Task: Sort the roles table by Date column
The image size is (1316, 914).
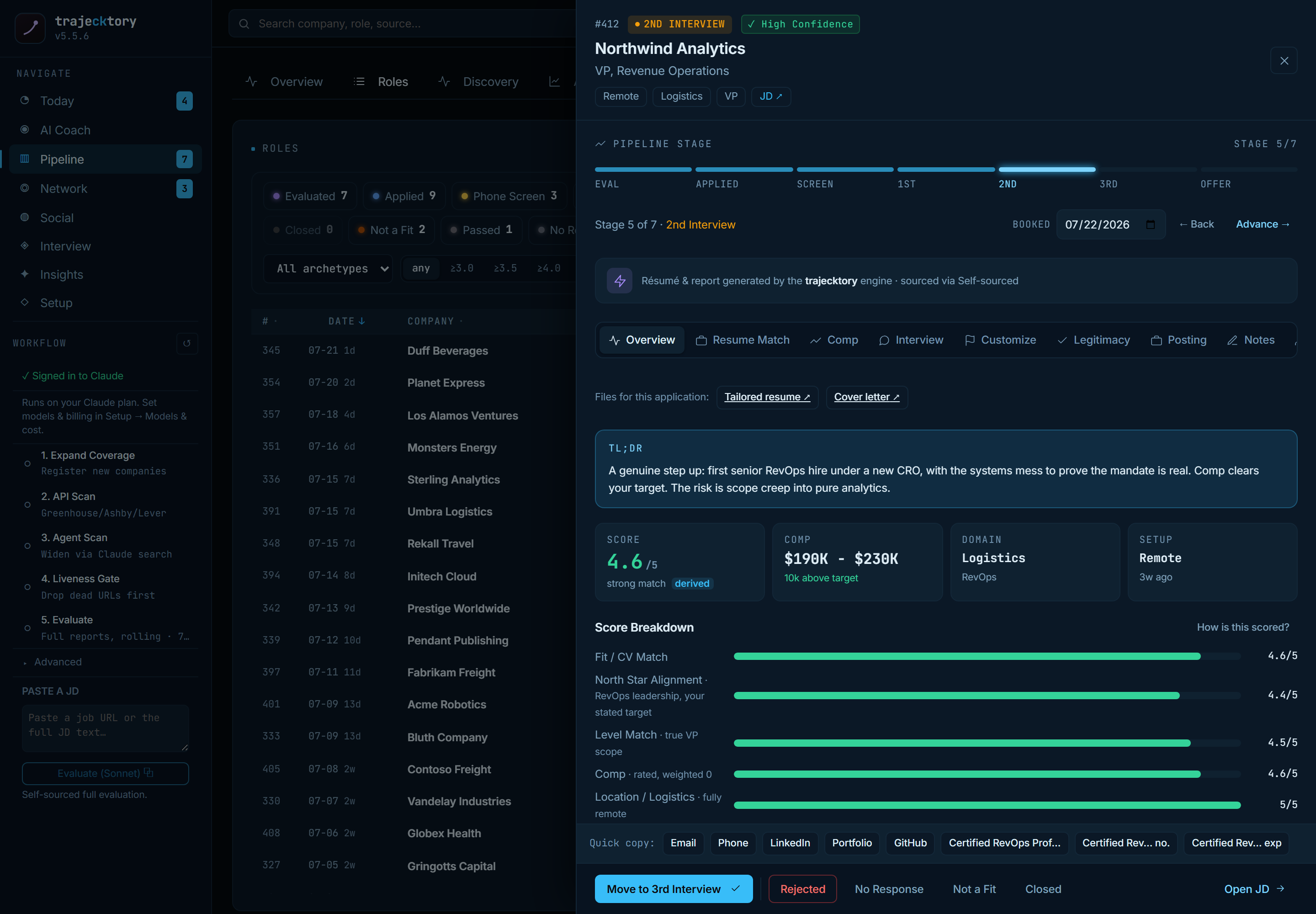Action: click(346, 321)
